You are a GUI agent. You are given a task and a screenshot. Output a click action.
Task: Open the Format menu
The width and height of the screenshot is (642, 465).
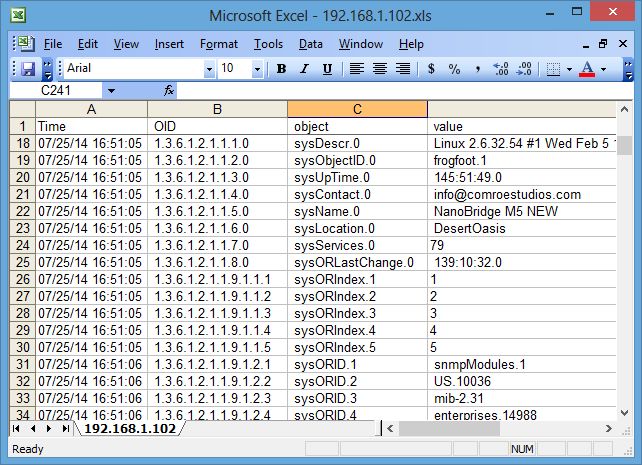click(x=219, y=44)
